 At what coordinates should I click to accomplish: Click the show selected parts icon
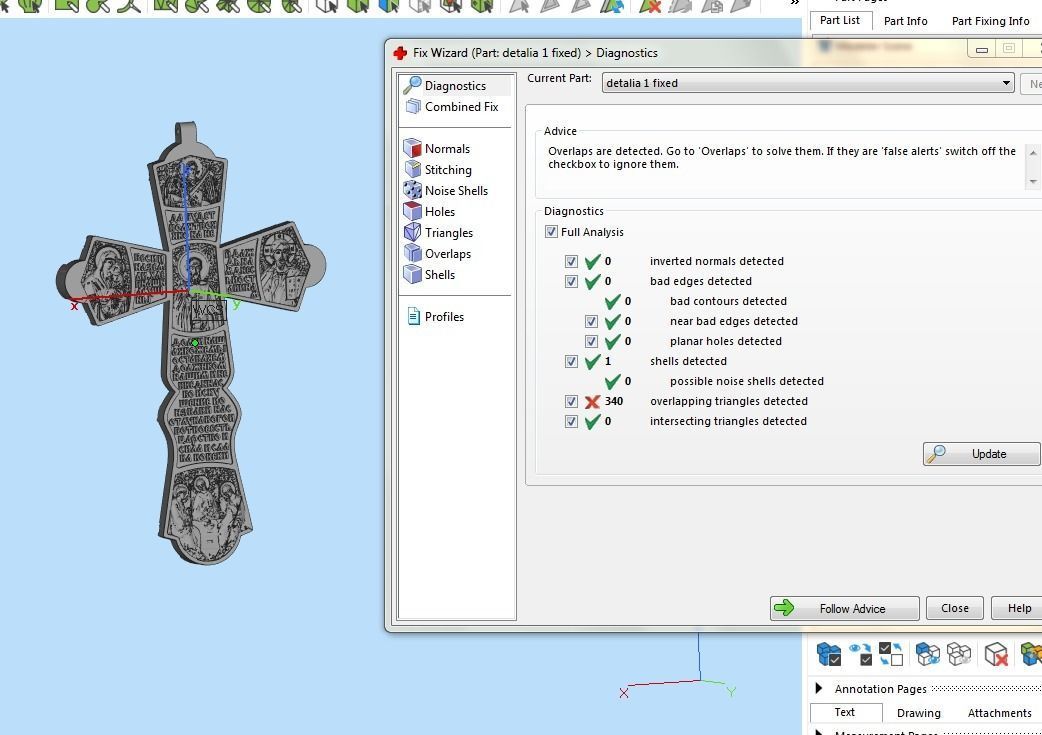(928, 654)
